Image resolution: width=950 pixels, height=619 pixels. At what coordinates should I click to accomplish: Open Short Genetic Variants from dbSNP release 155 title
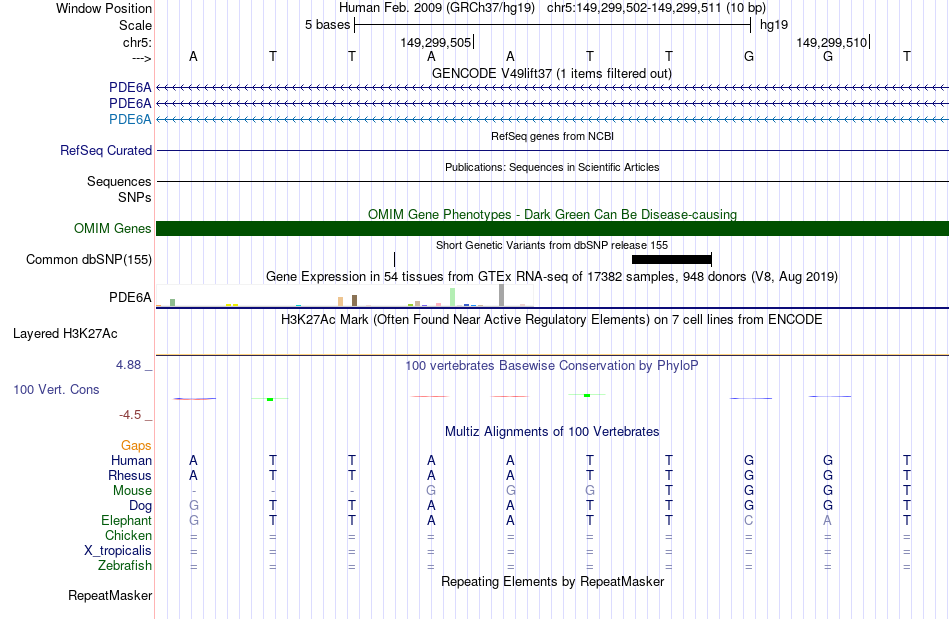(x=552, y=245)
